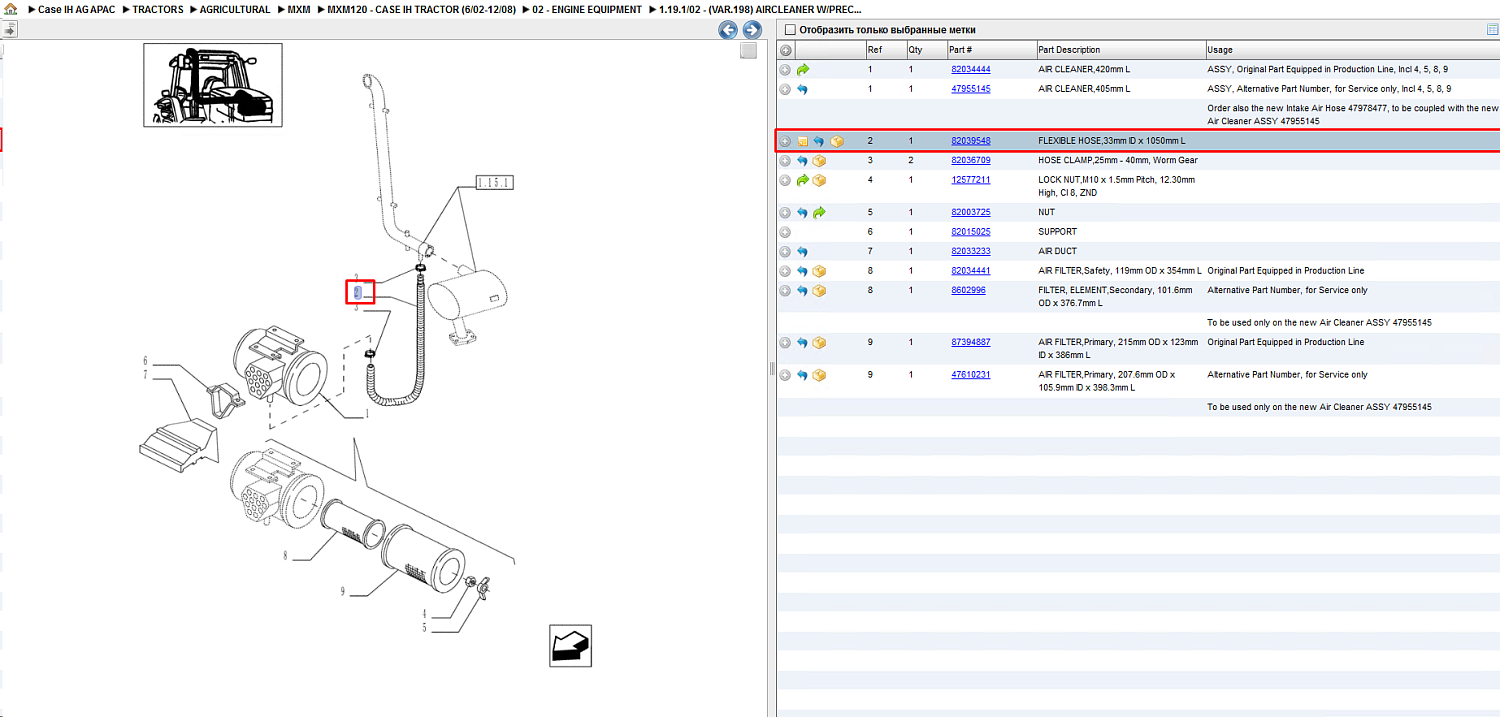Open part number link 82003725
The image size is (1500, 717).
(x=970, y=212)
